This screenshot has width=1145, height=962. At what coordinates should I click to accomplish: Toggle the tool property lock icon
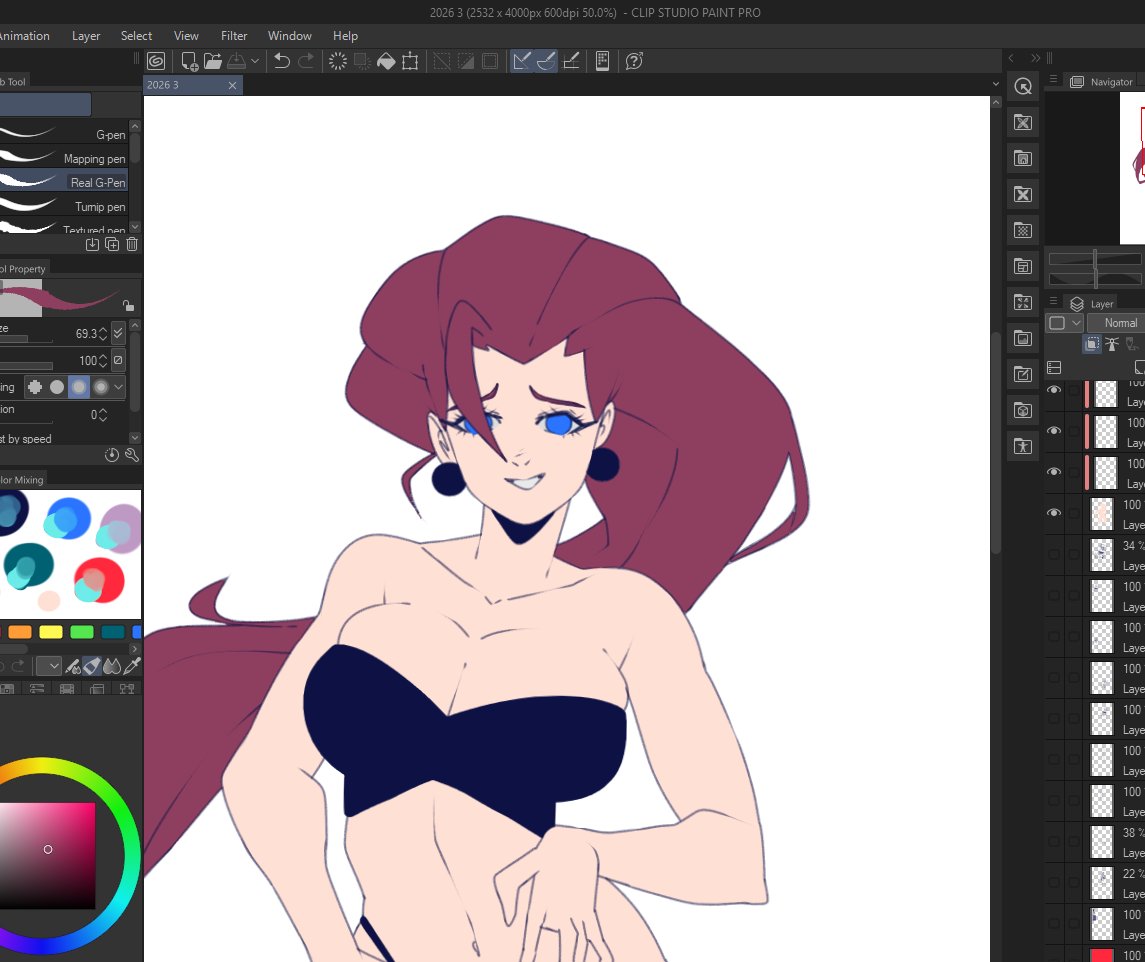pos(128,305)
